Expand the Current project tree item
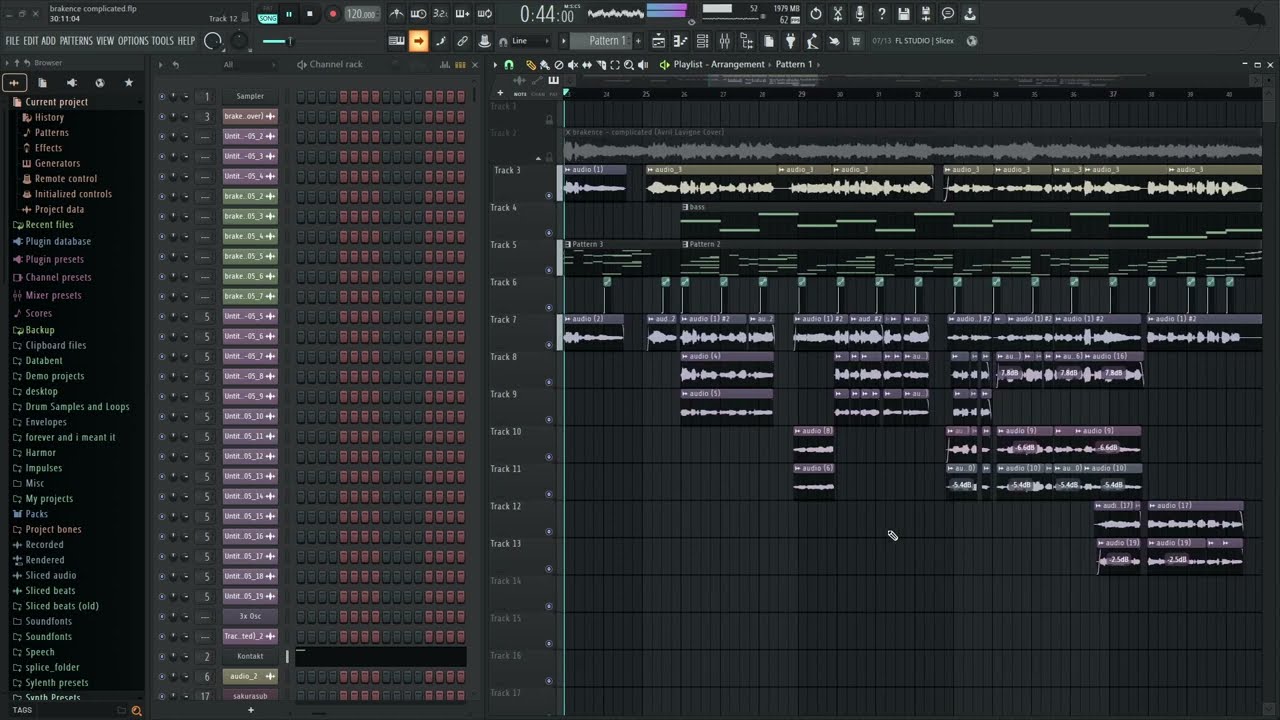1280x720 pixels. (x=56, y=102)
